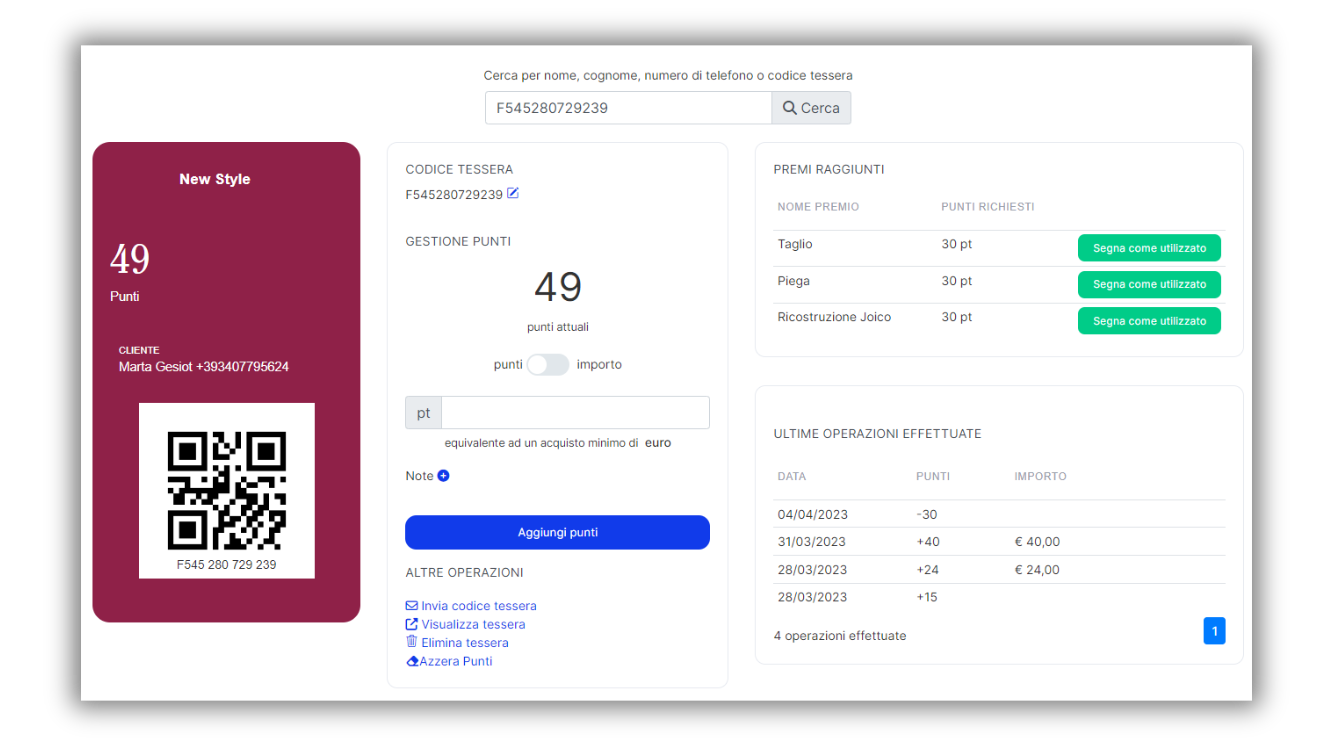Click into the pt points input field

575,413
